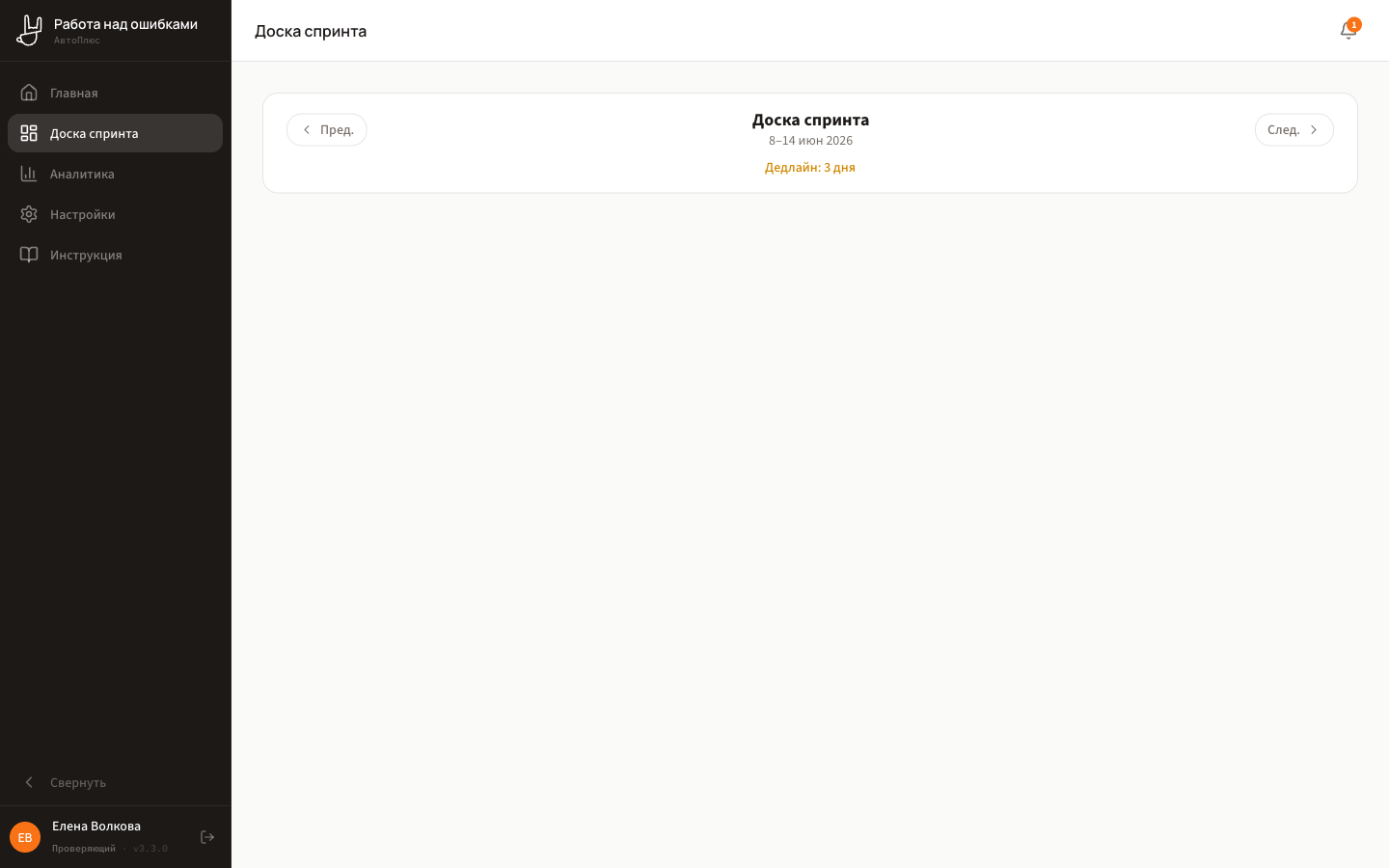Open Инструкция page
Image resolution: width=1389 pixels, height=868 pixels.
click(115, 255)
